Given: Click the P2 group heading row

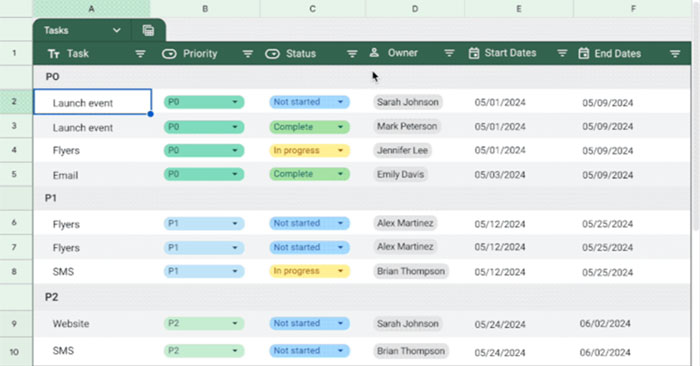Looking at the screenshot, I should 362,297.
